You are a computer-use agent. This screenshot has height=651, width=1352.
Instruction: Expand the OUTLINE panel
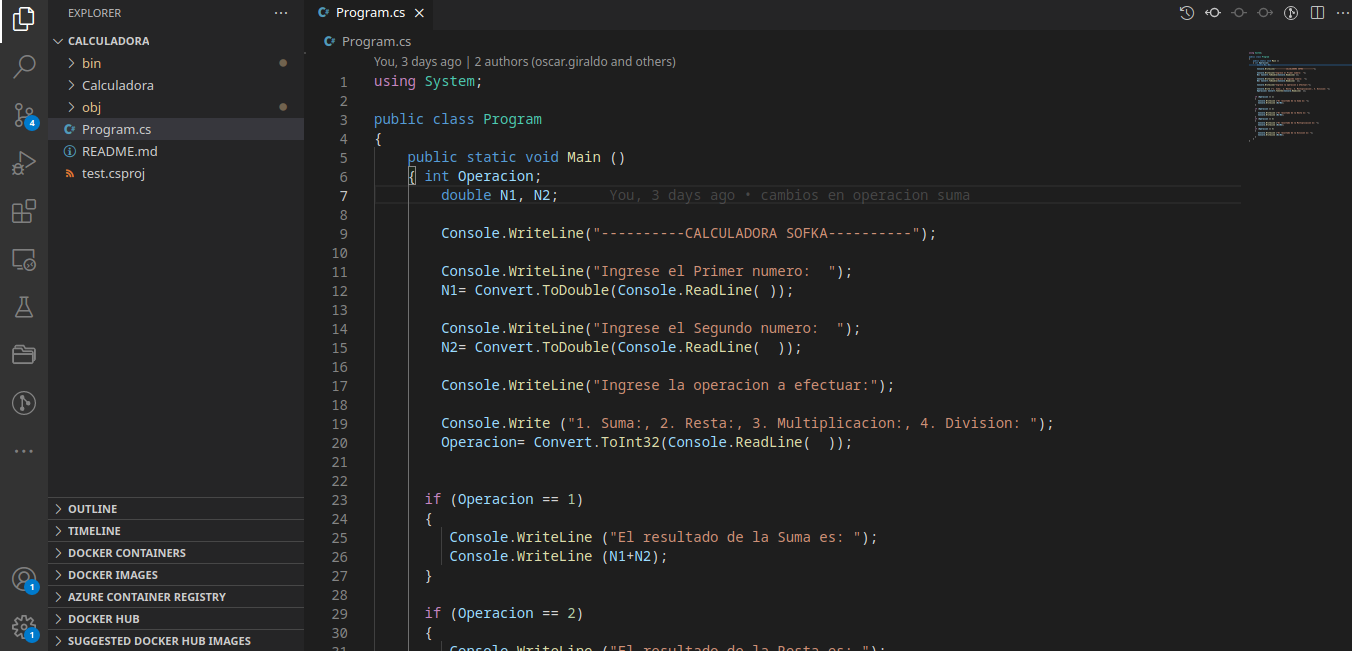point(88,508)
